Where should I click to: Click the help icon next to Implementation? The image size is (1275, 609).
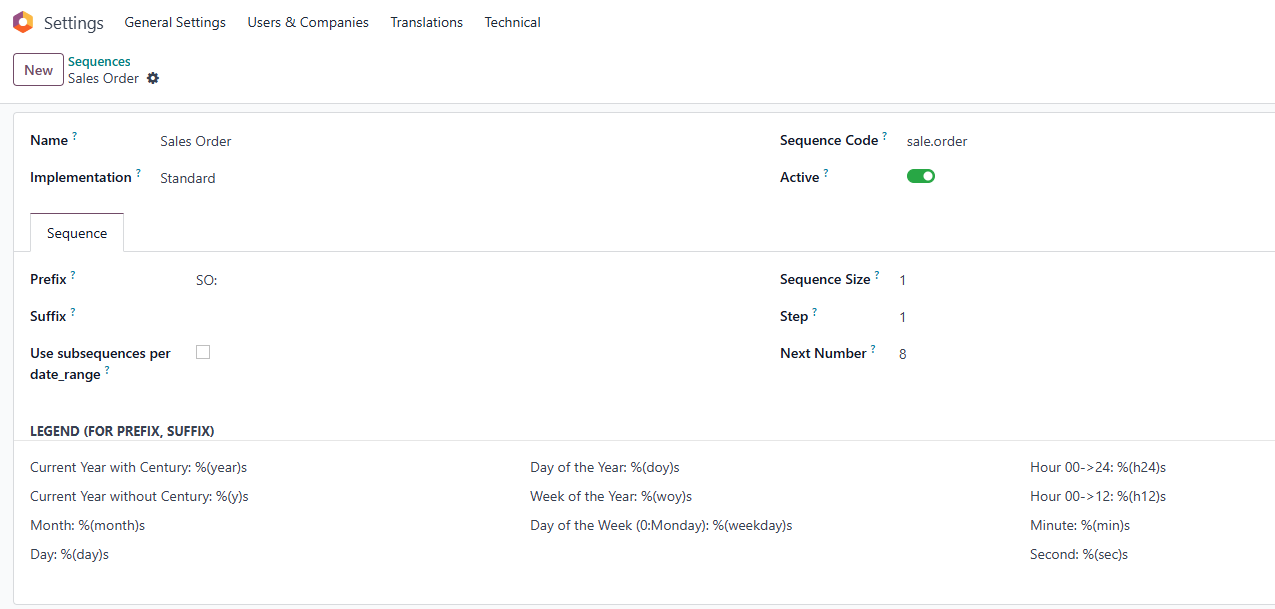pos(138,173)
